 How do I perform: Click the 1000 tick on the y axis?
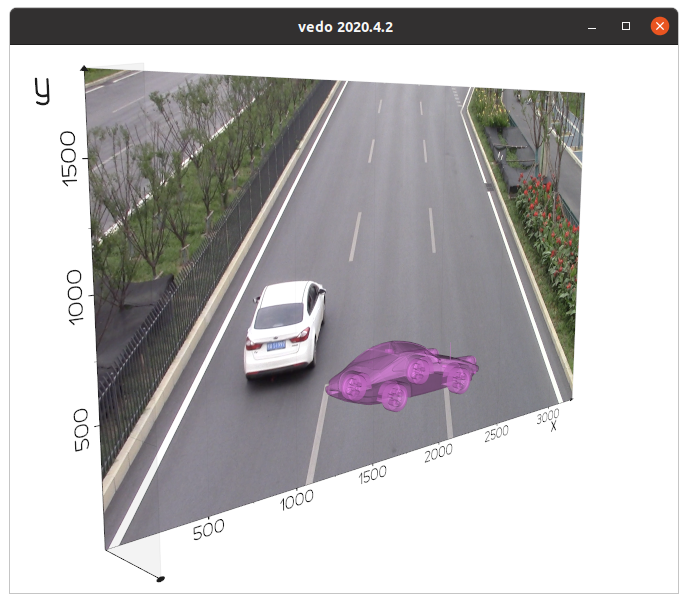tap(75, 297)
